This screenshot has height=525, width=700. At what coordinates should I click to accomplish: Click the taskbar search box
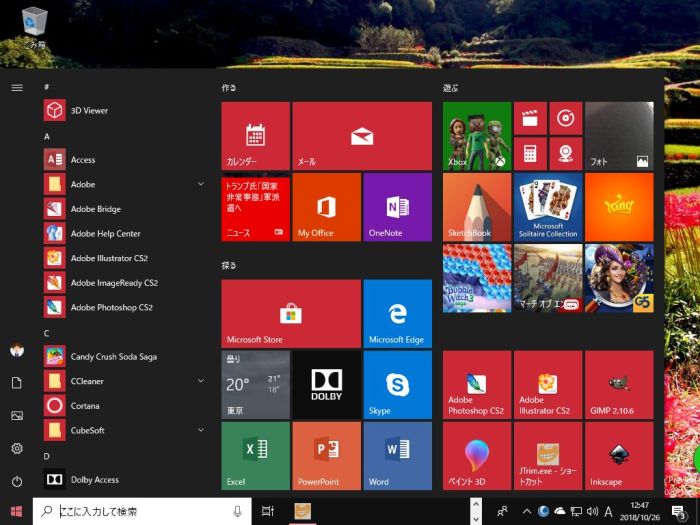pos(140,511)
